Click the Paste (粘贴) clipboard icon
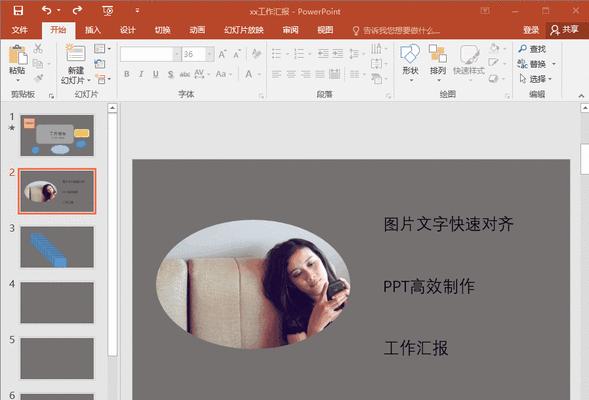This screenshot has width=589, height=400. [18, 54]
